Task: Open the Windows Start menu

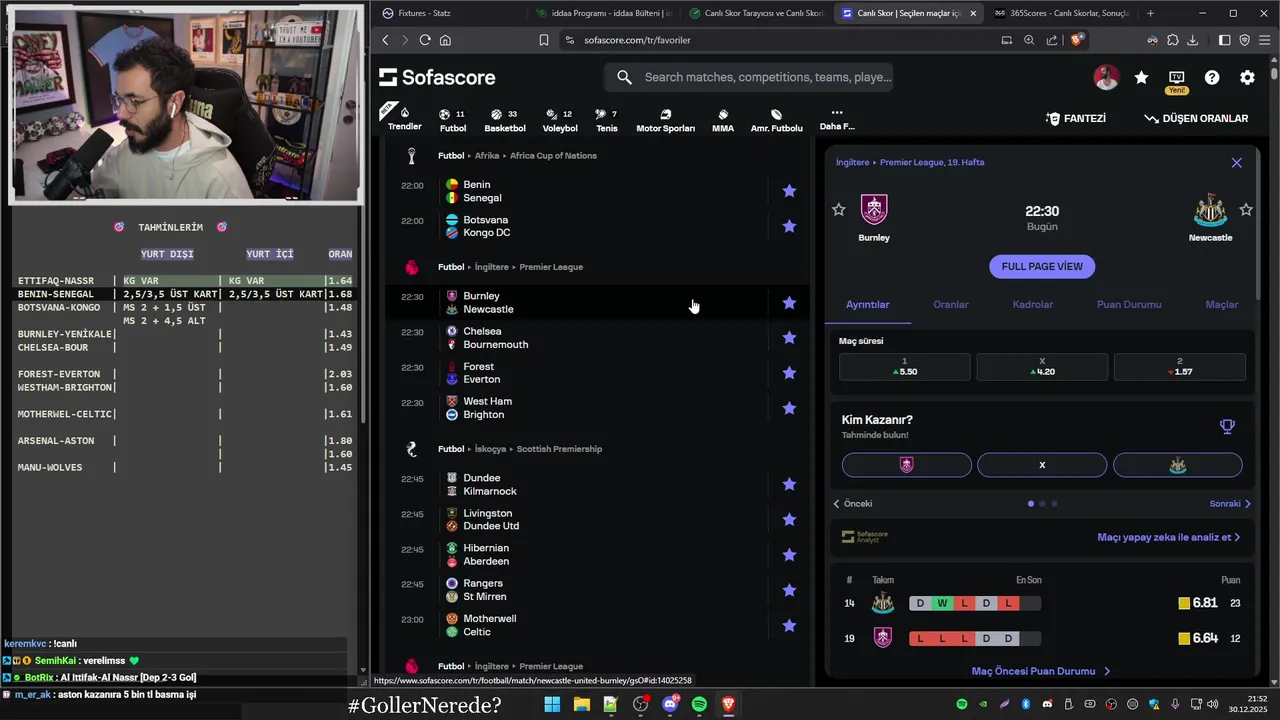Action: 552,704
